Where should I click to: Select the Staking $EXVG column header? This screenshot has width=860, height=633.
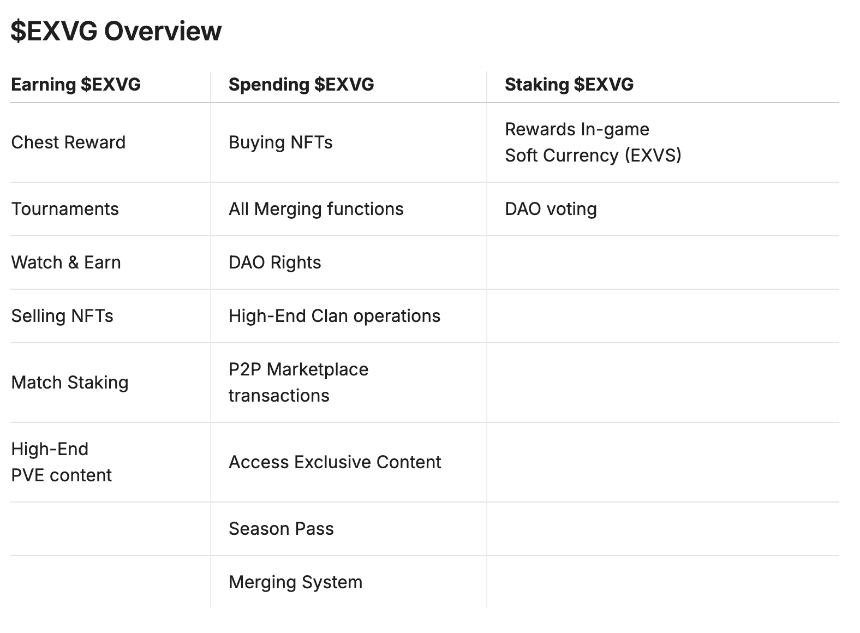pos(569,84)
